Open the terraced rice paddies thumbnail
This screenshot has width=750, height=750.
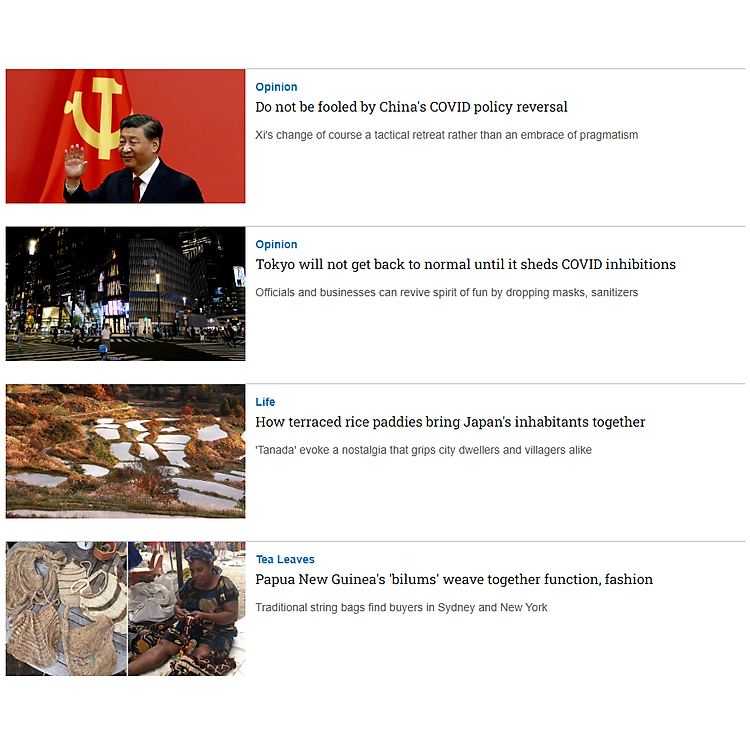125,451
